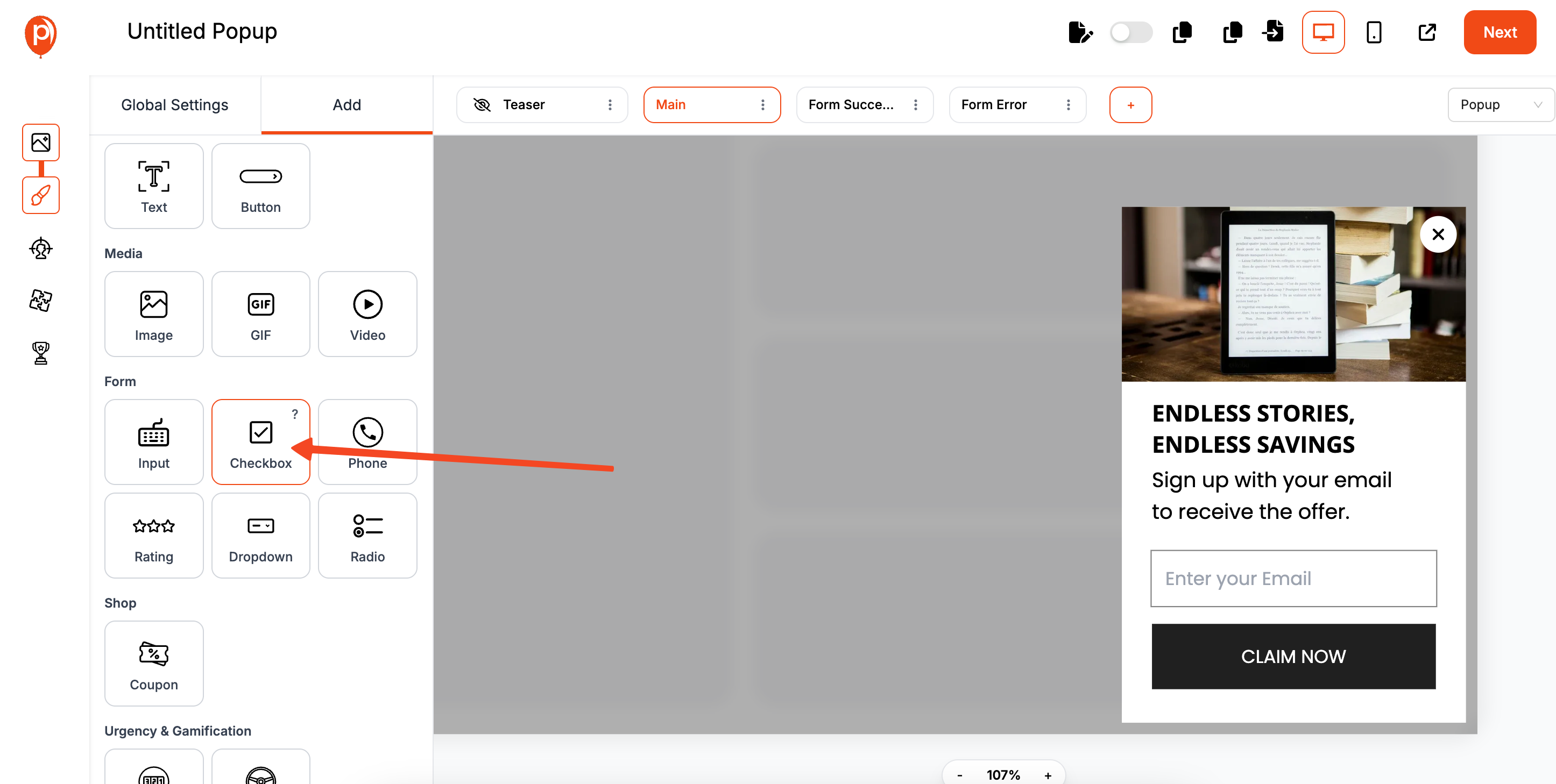Close the popup preview with X
The image size is (1556, 784).
[x=1438, y=234]
